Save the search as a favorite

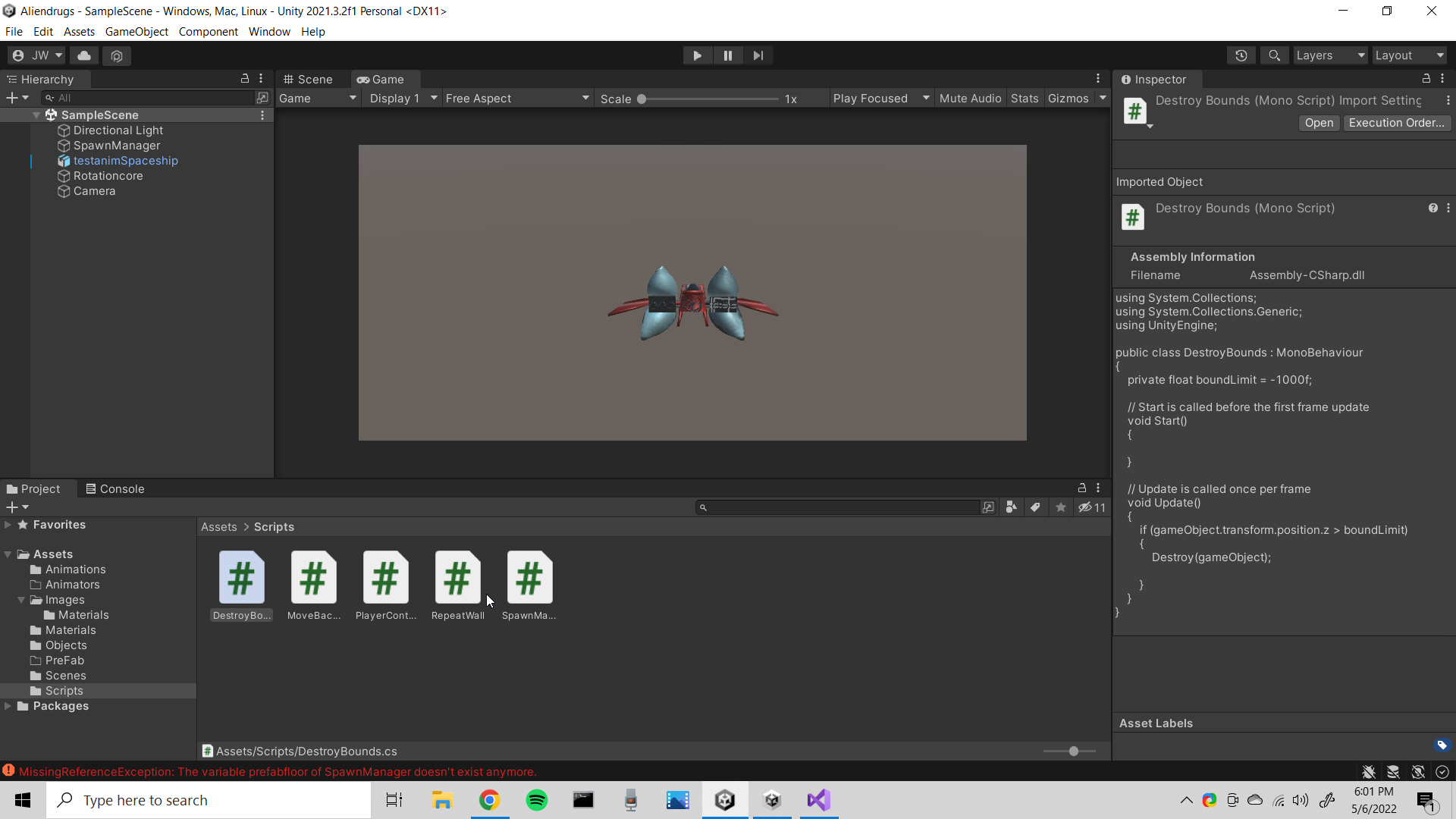(x=1060, y=507)
